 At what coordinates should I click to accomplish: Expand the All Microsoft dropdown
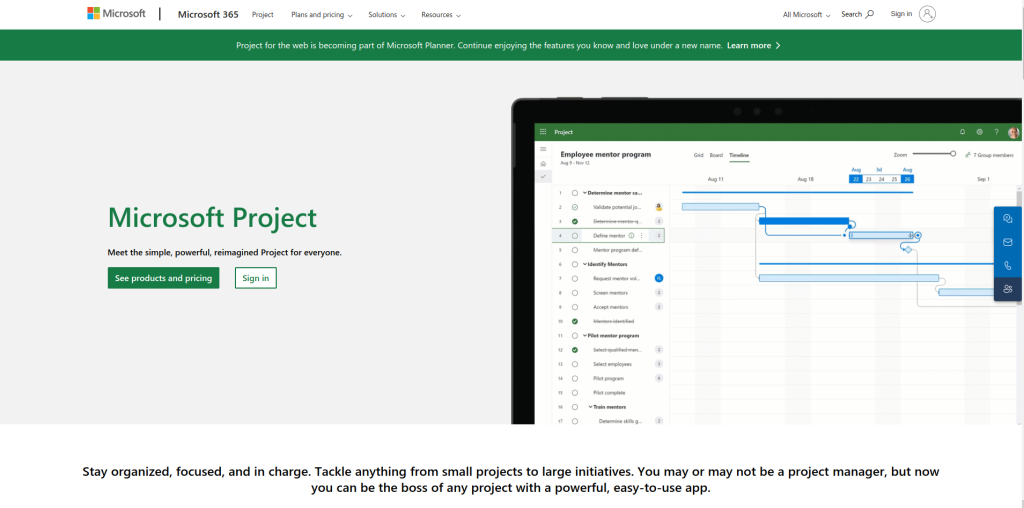pyautogui.click(x=806, y=15)
